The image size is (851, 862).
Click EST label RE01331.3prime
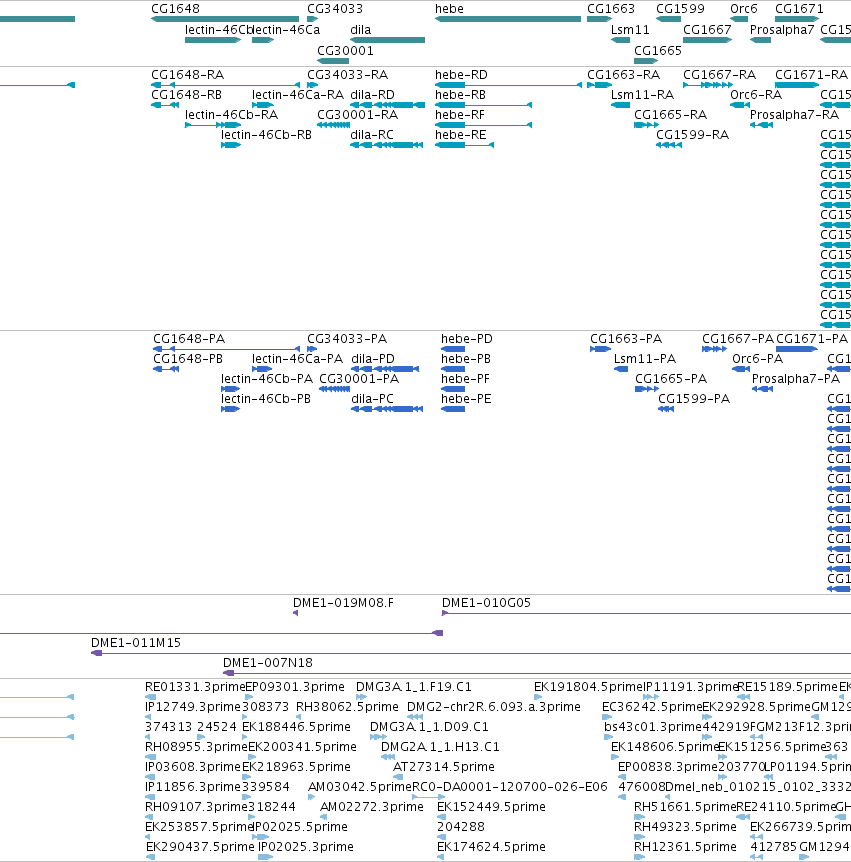point(195,687)
